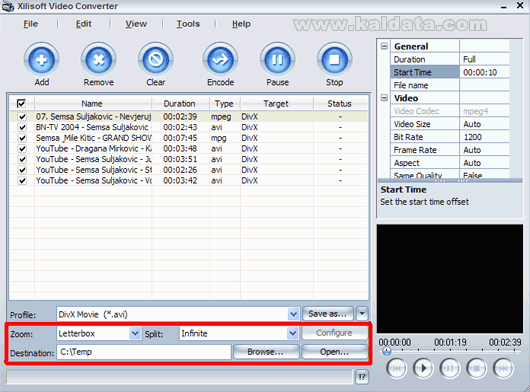Click the Browse... button
Screen dimensions: 530x392
tap(266, 352)
